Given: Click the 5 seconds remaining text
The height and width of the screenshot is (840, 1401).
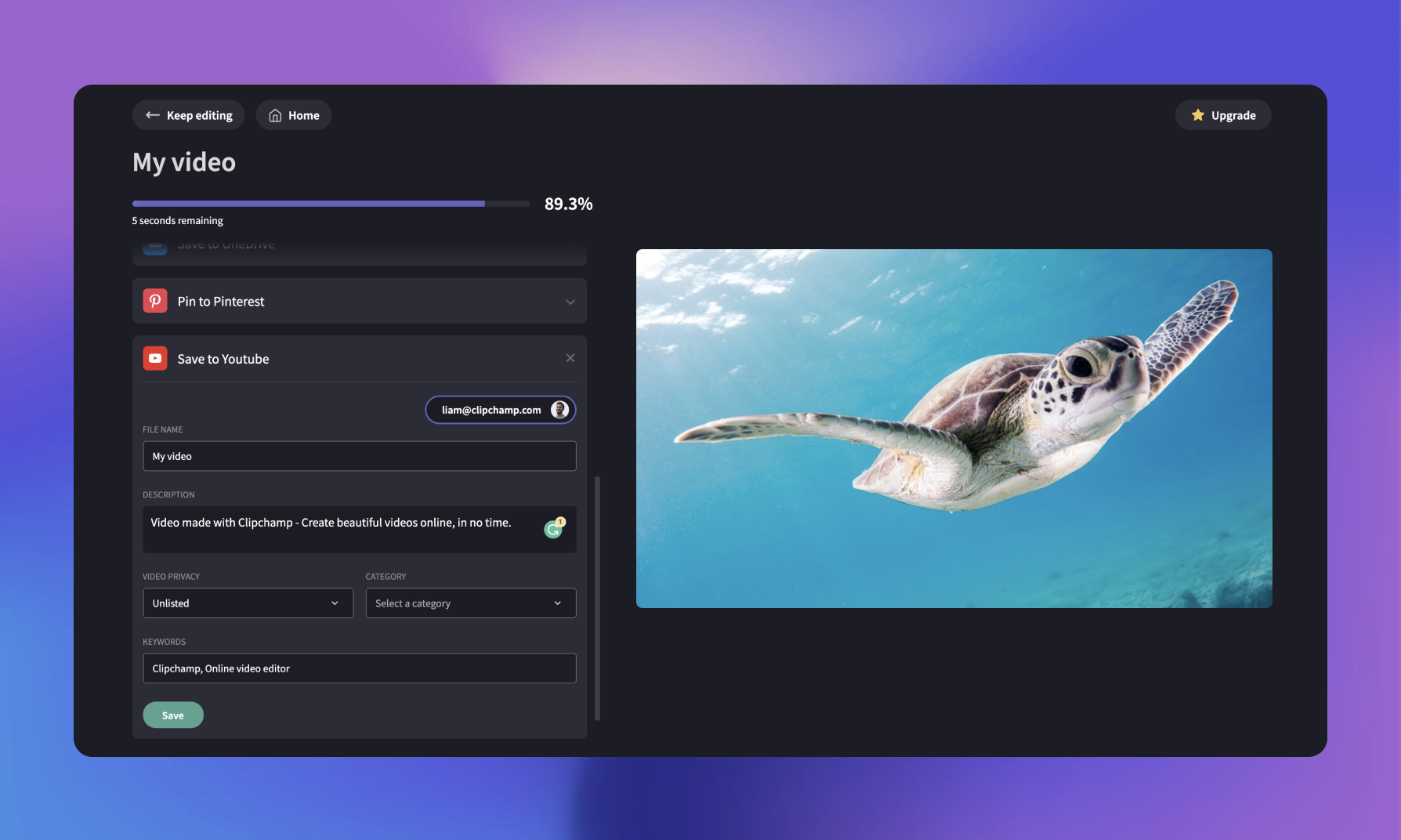Looking at the screenshot, I should [177, 221].
